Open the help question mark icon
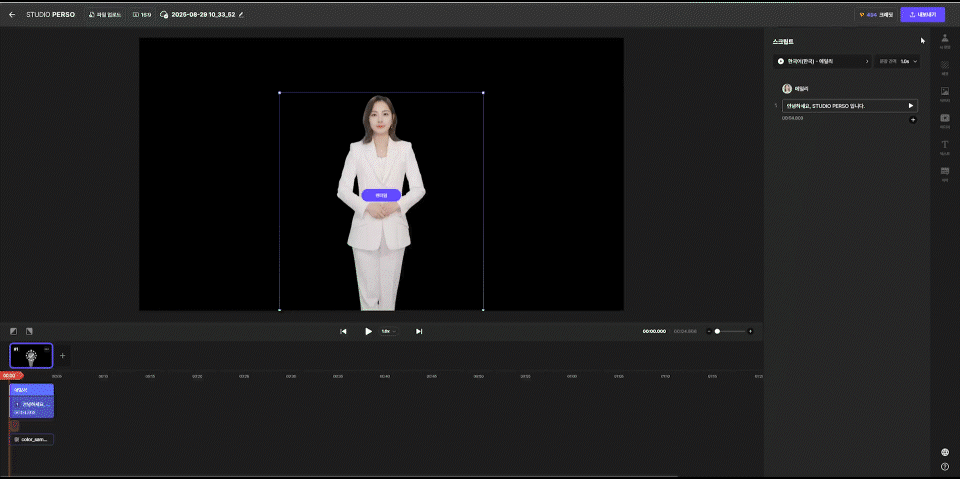960x479 pixels. 945,466
